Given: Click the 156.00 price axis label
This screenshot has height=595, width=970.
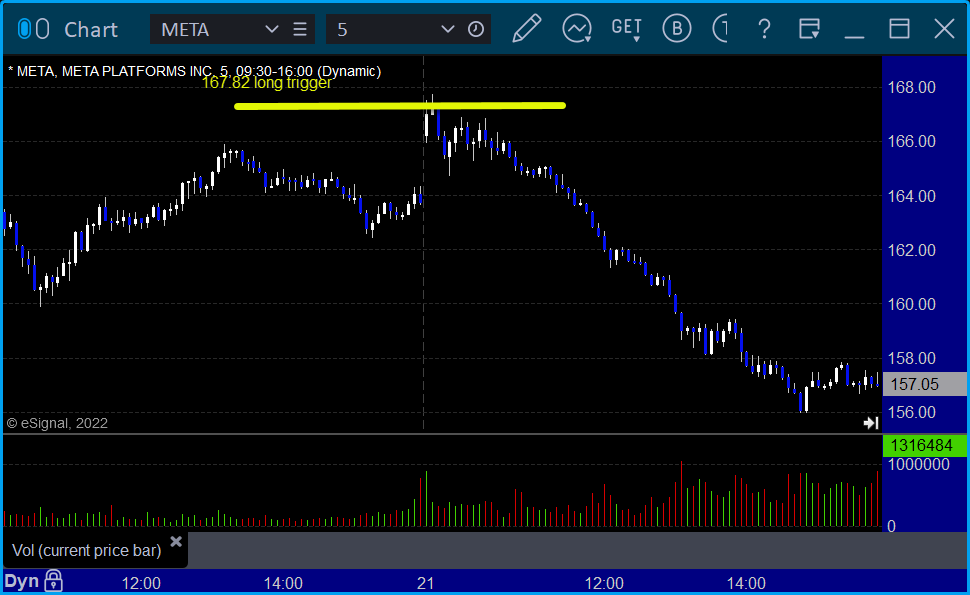Looking at the screenshot, I should pos(911,412).
